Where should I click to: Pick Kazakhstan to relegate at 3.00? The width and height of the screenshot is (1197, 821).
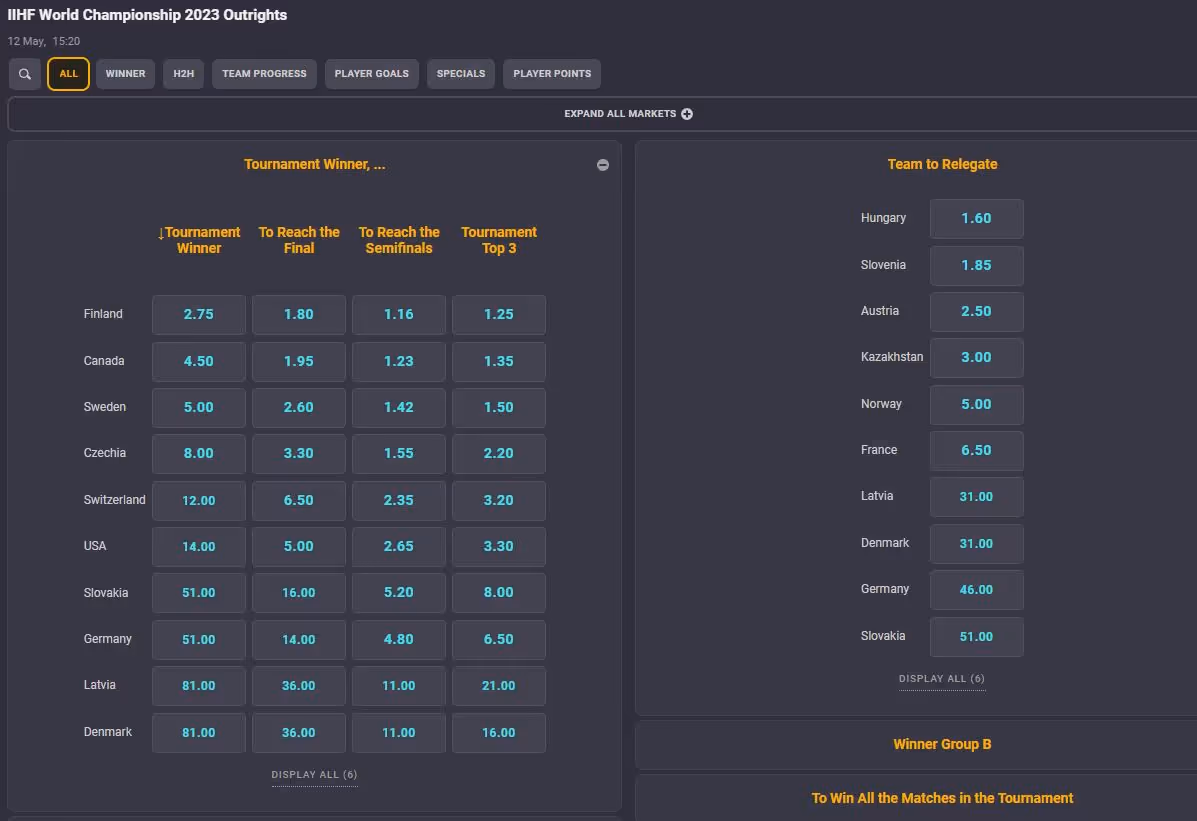[x=976, y=357]
